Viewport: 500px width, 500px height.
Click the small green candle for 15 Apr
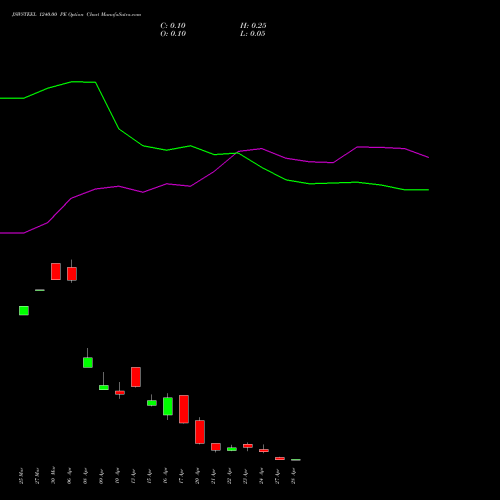click(152, 403)
